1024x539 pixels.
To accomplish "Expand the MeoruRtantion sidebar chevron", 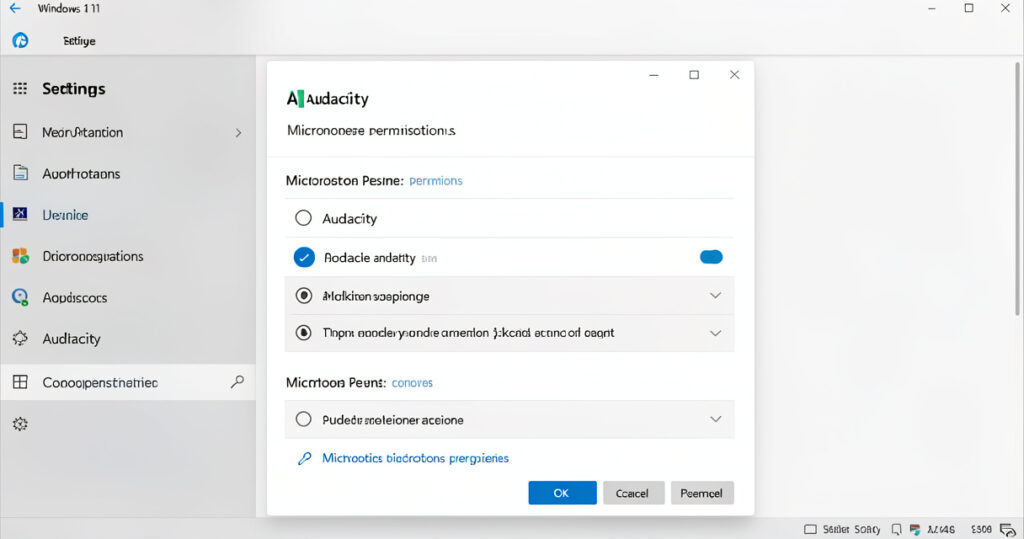I will coord(238,133).
